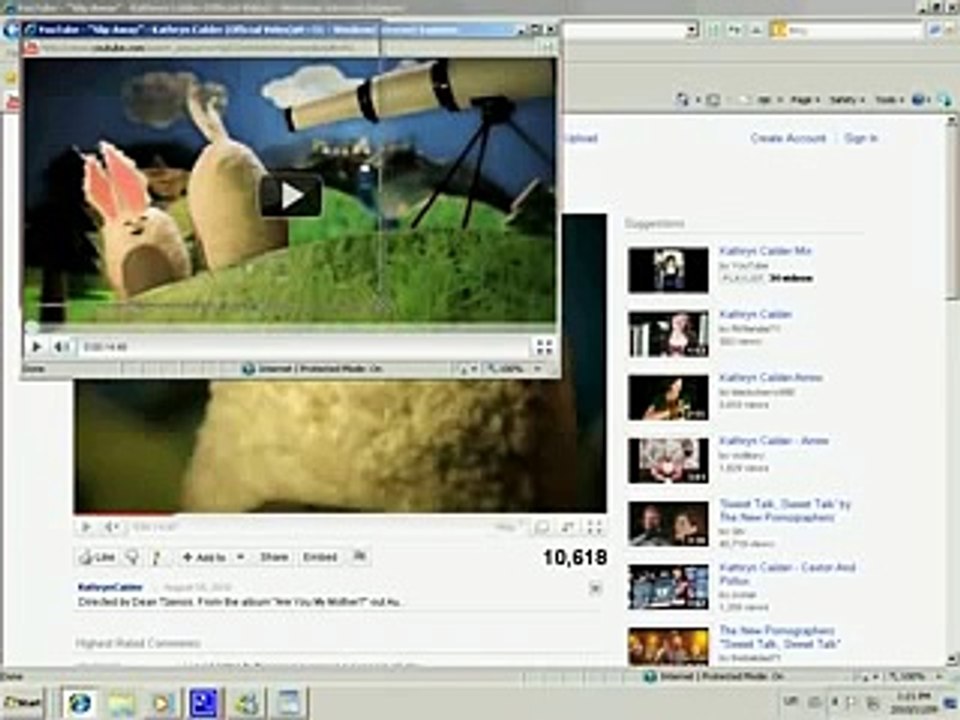Like the video

coord(98,557)
